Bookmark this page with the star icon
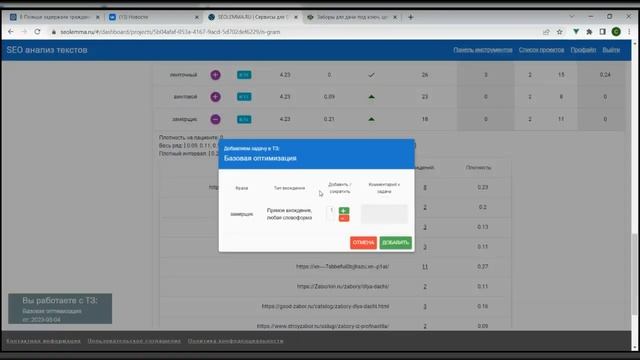 coord(560,32)
